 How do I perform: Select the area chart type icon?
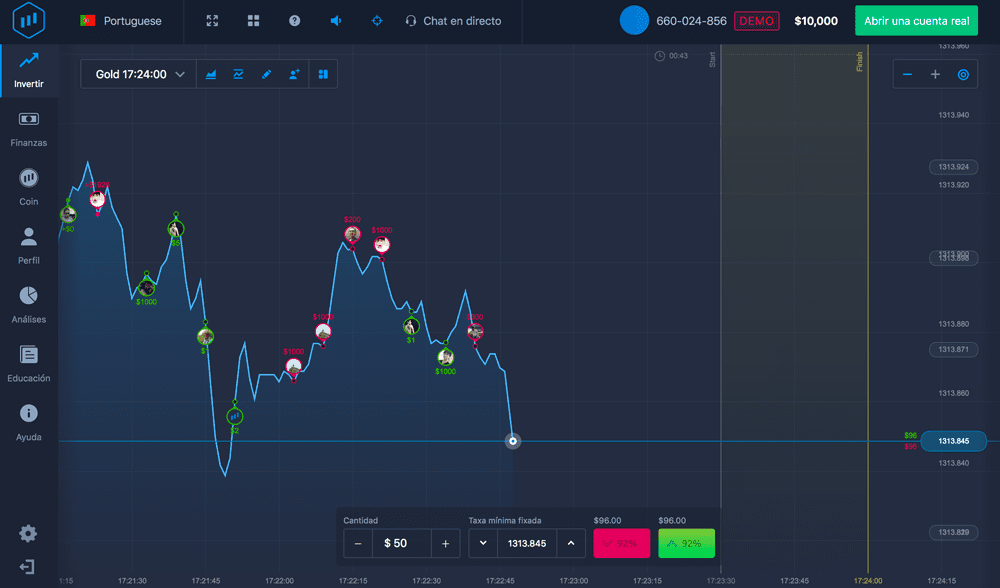[211, 74]
